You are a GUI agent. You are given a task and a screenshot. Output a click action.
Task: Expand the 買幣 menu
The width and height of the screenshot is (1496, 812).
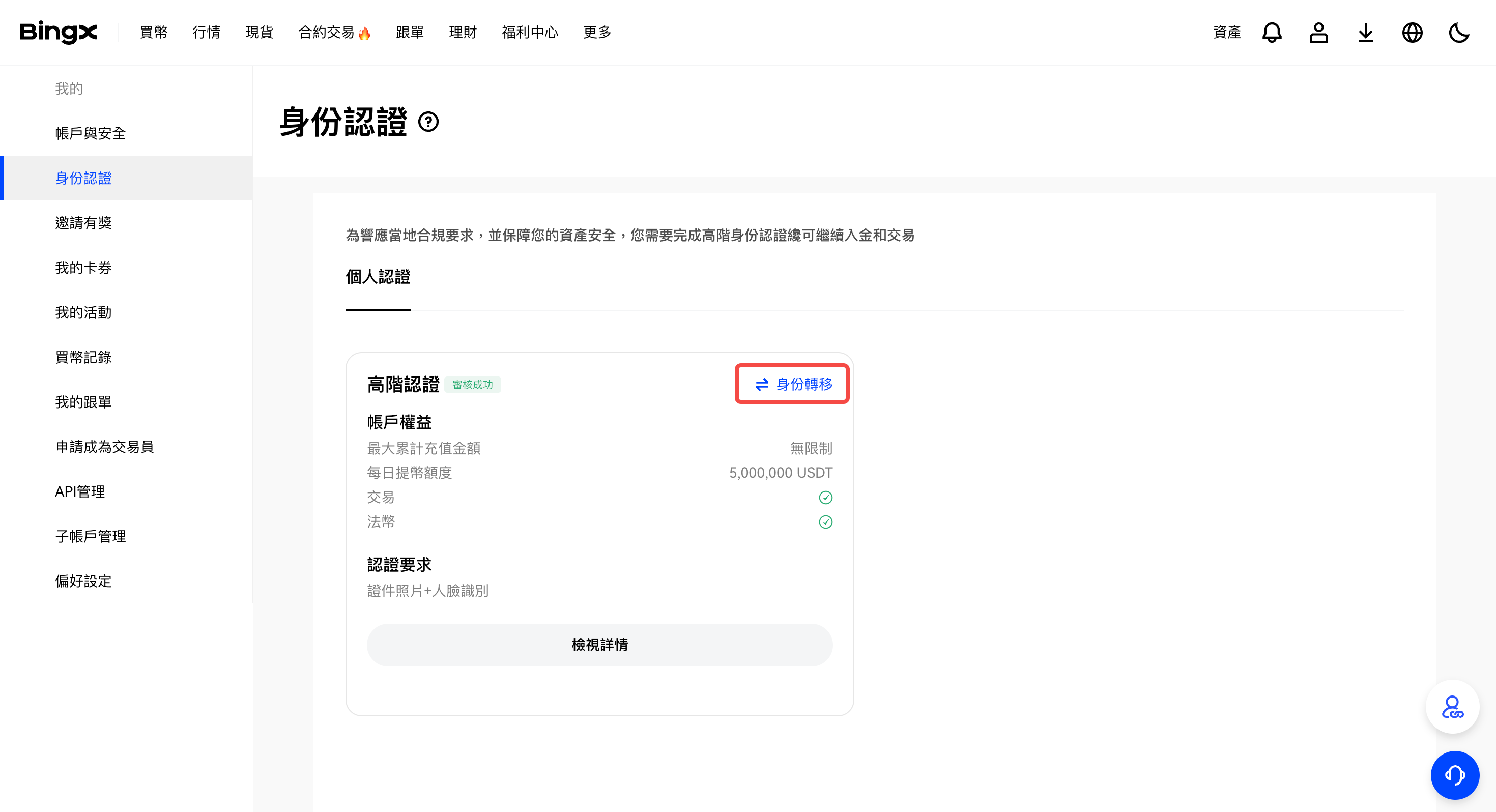[154, 33]
